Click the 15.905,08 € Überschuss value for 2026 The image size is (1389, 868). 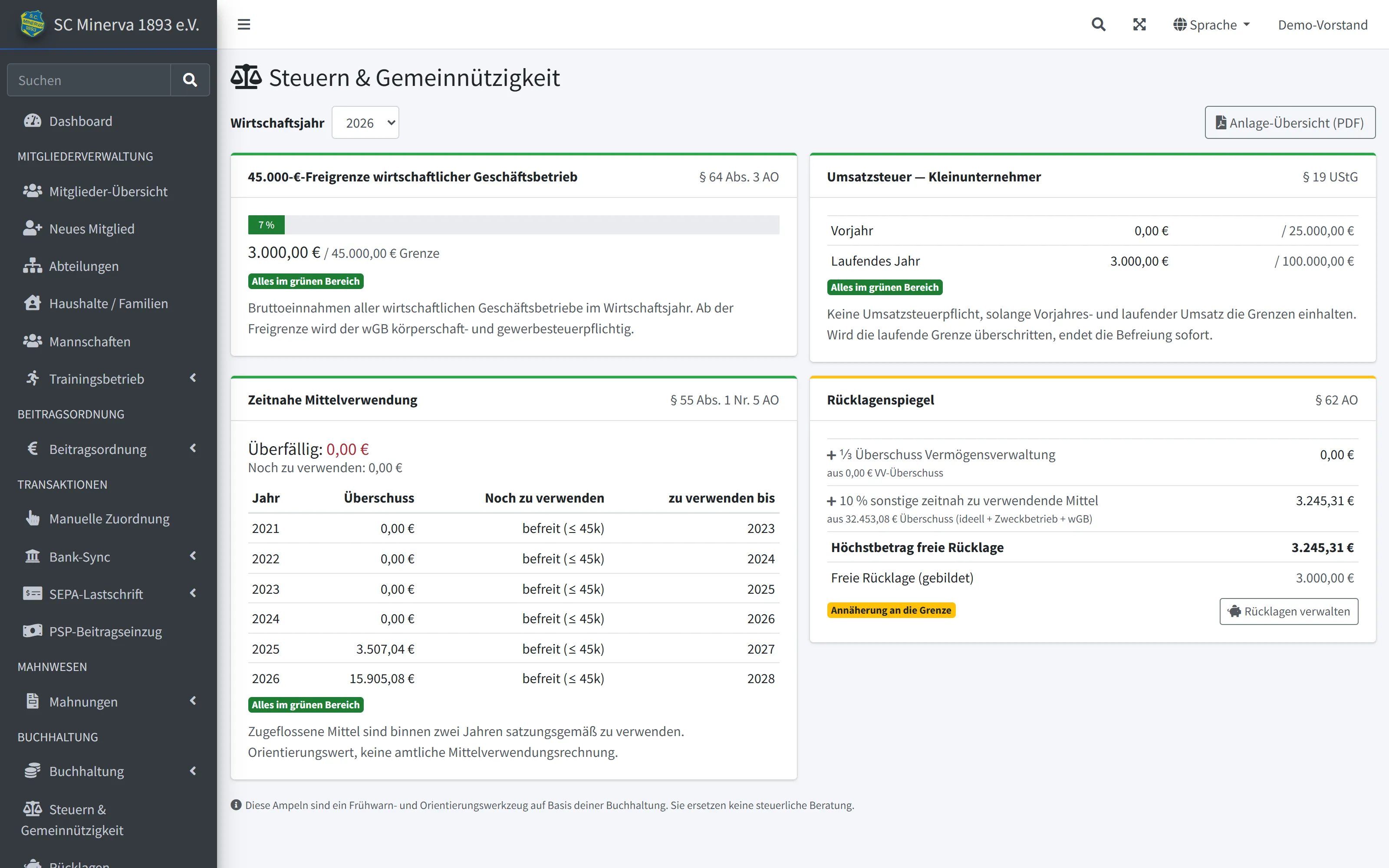click(x=382, y=678)
